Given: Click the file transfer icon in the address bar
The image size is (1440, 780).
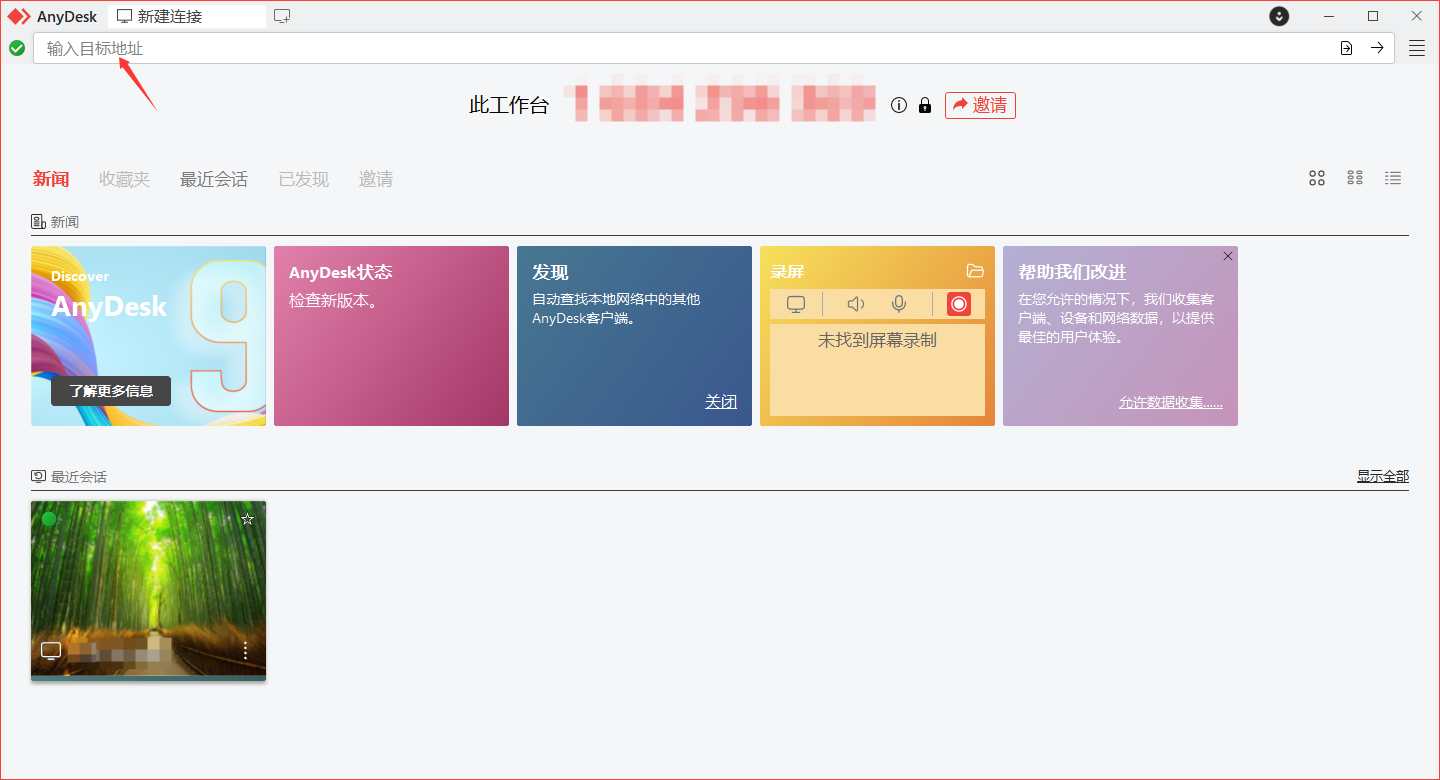Looking at the screenshot, I should tap(1347, 48).
